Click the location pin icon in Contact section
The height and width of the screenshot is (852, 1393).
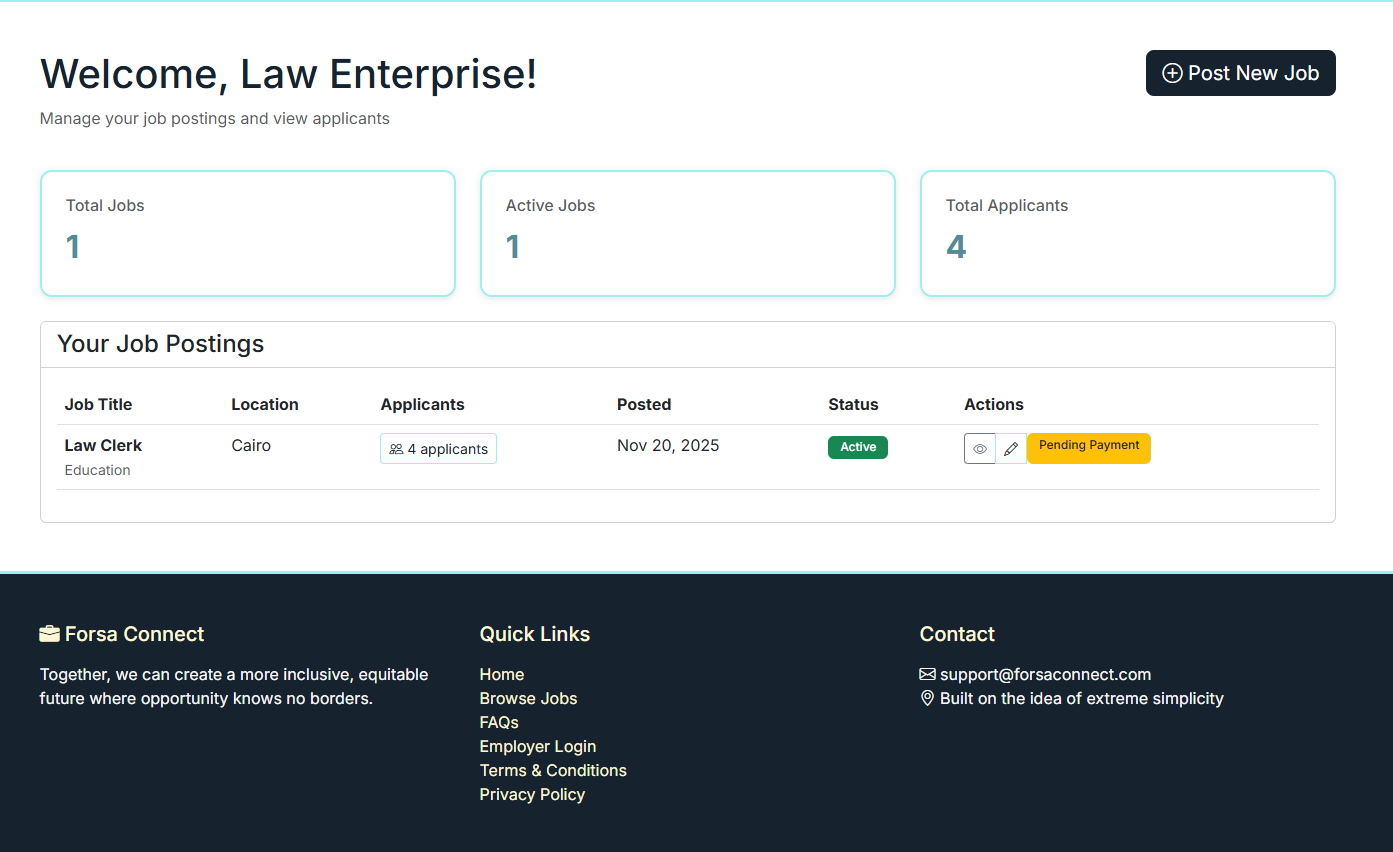click(x=926, y=698)
